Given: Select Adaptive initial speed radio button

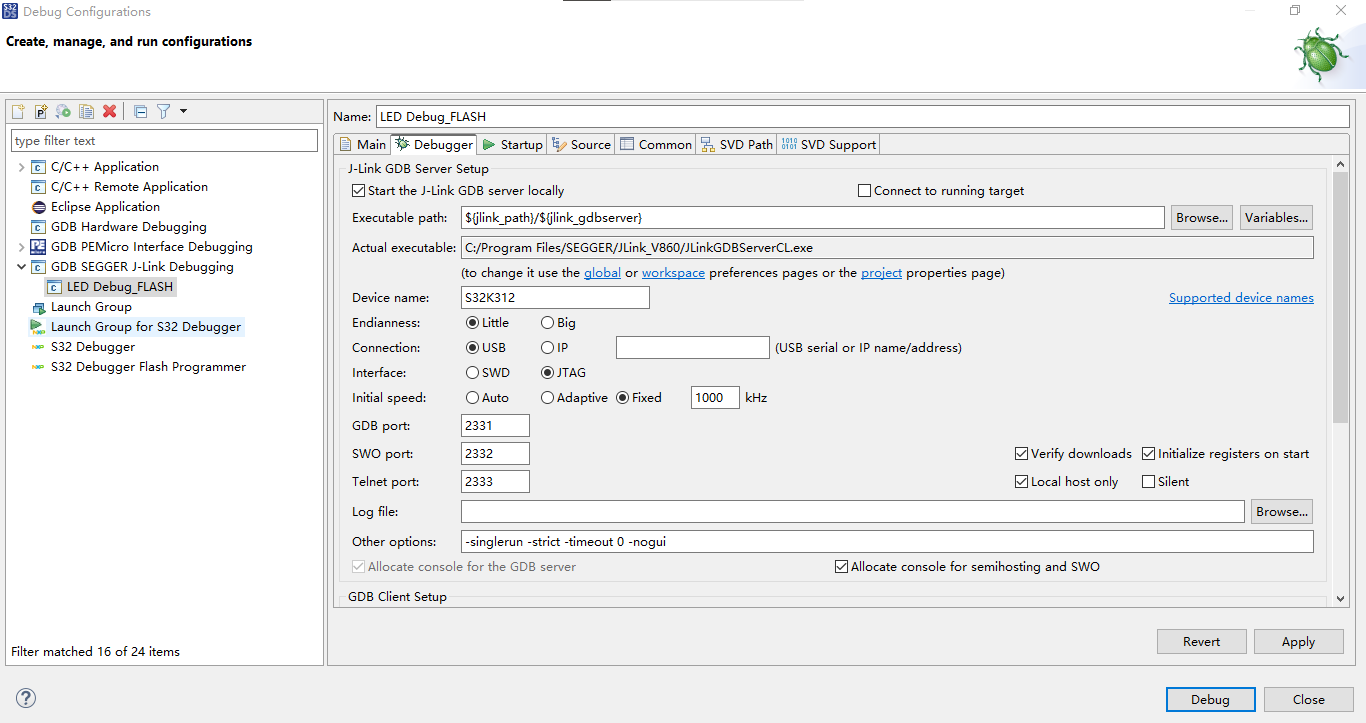Looking at the screenshot, I should 548,398.
